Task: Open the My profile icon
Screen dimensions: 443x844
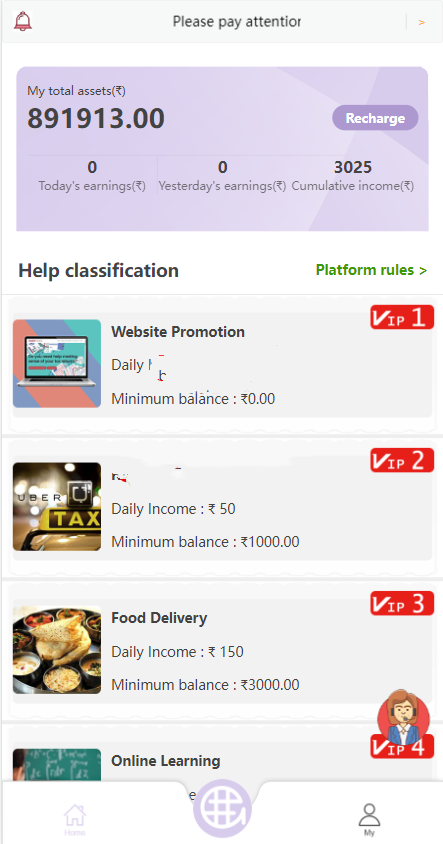Action: pos(369,818)
